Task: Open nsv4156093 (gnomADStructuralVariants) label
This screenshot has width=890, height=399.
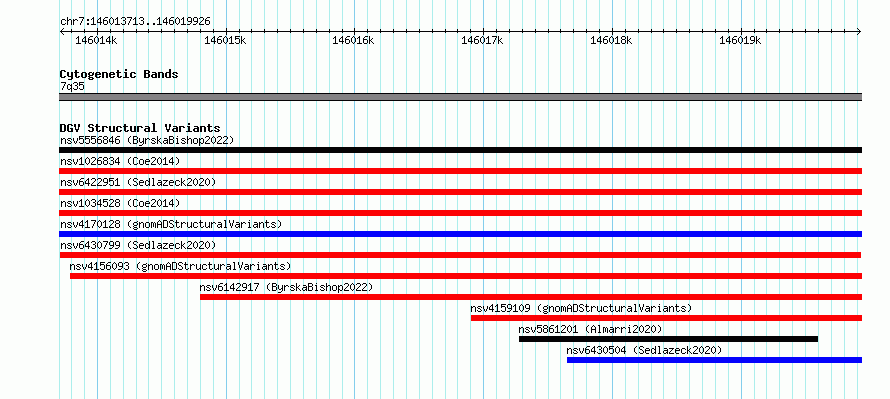Action: click(180, 266)
